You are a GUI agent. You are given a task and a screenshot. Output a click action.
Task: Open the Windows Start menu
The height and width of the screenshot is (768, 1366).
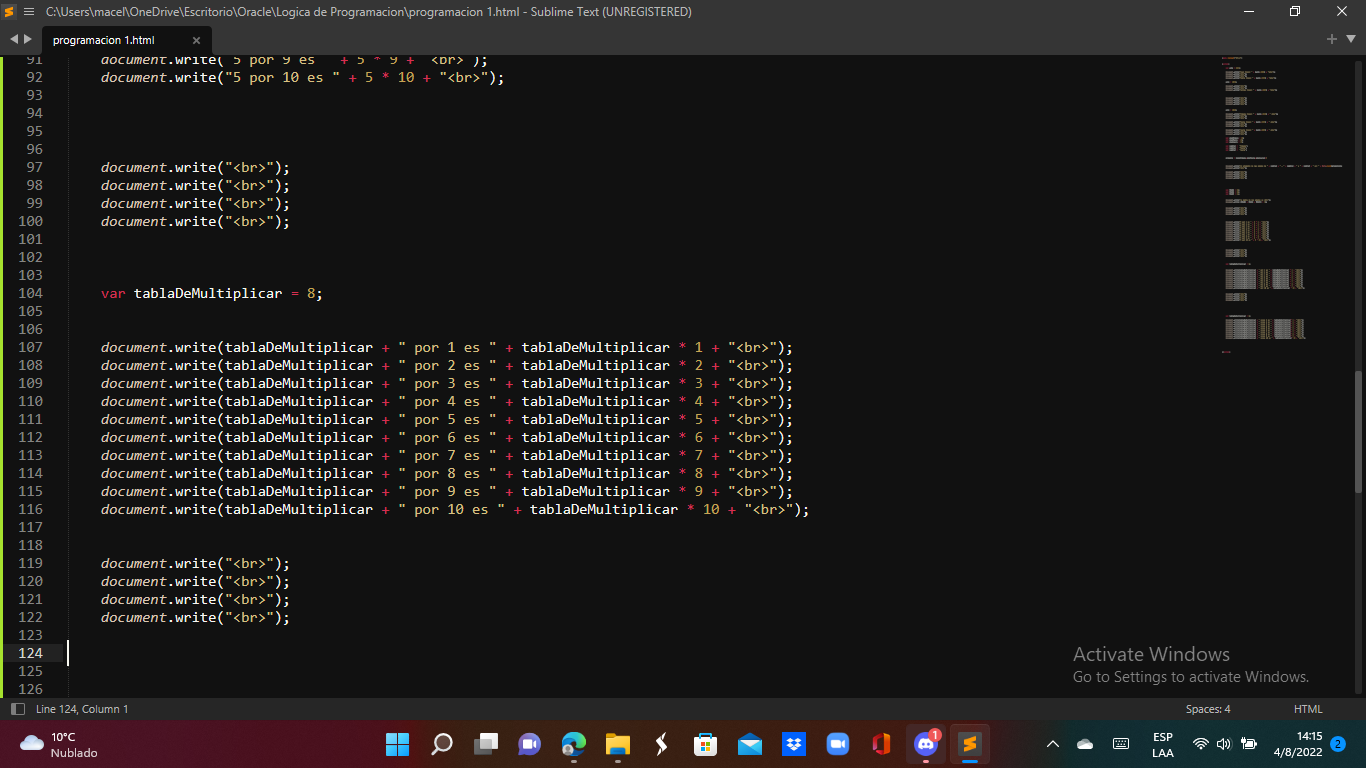coord(397,744)
